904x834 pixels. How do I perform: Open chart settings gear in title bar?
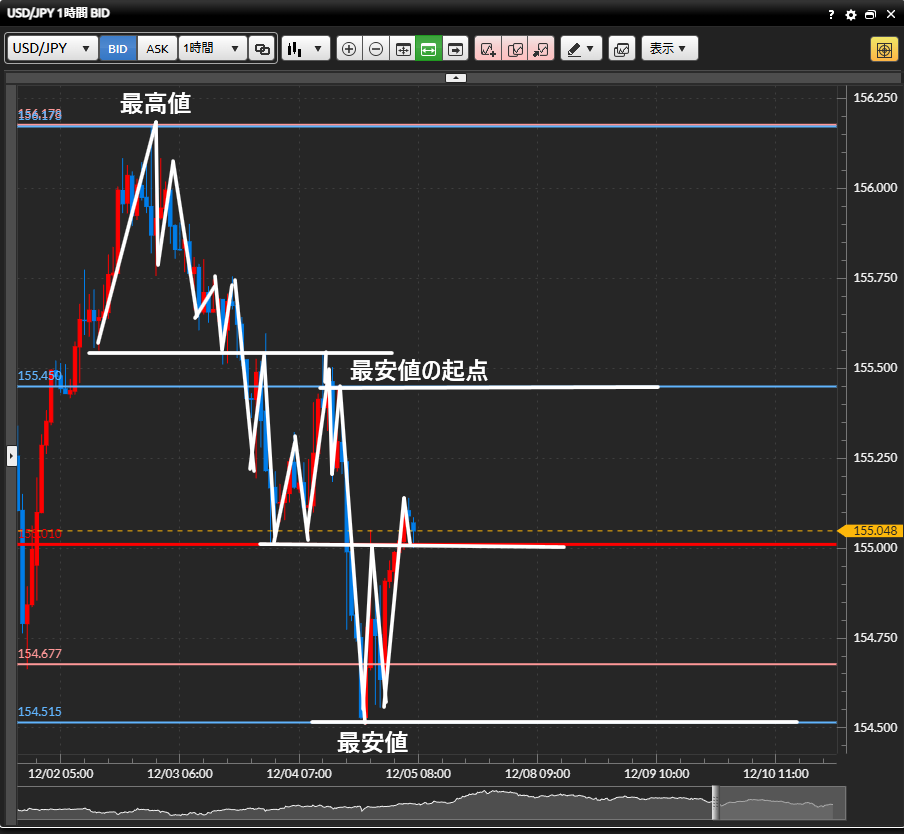851,15
